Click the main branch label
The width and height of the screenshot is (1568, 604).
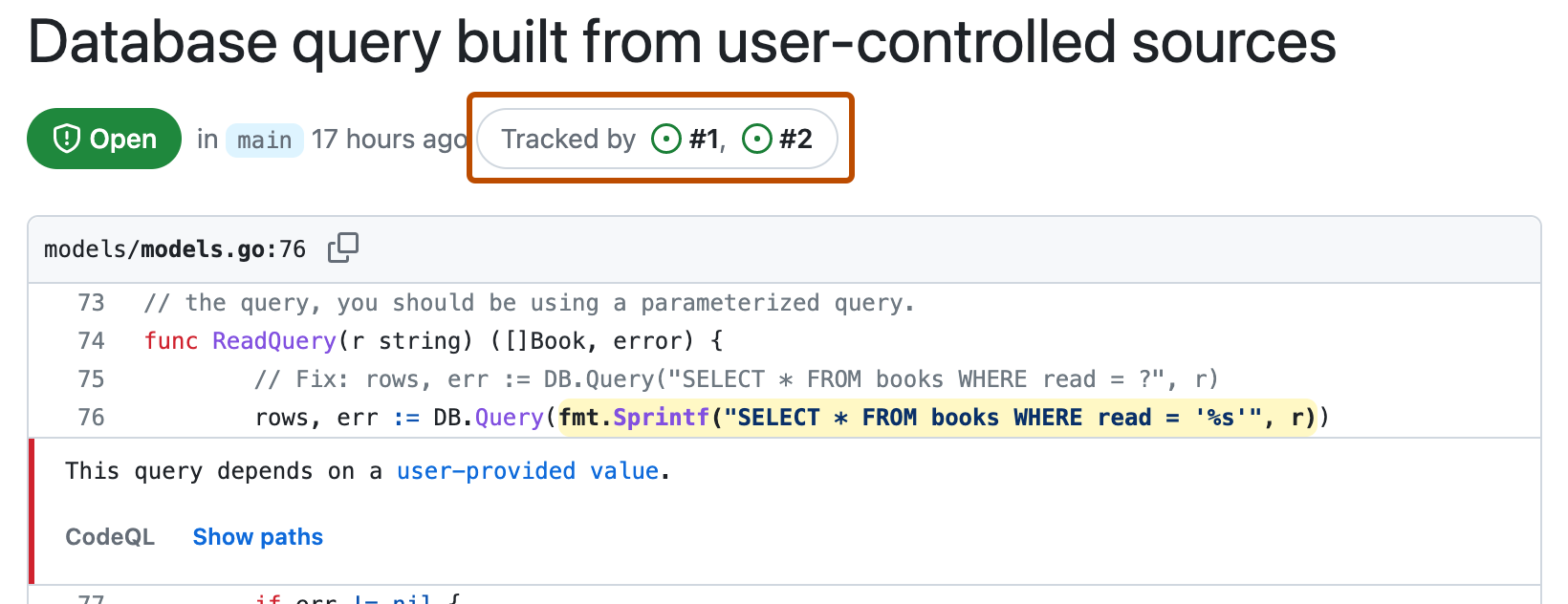tap(264, 140)
